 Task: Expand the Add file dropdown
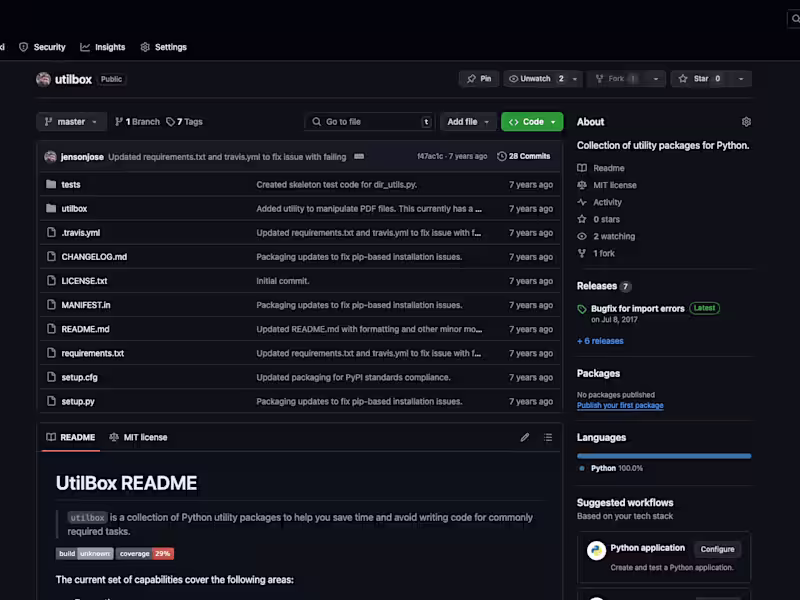pyautogui.click(x=466, y=121)
